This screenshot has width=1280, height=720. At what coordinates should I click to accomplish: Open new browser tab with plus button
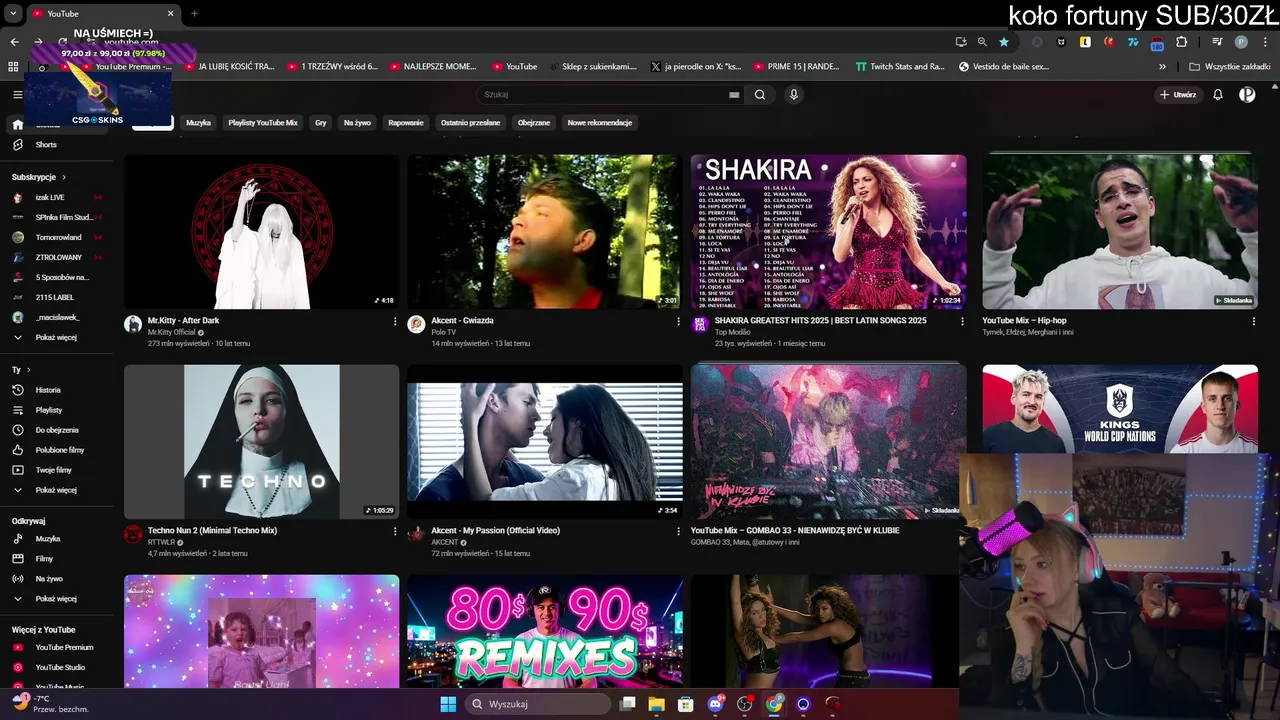pyautogui.click(x=194, y=14)
